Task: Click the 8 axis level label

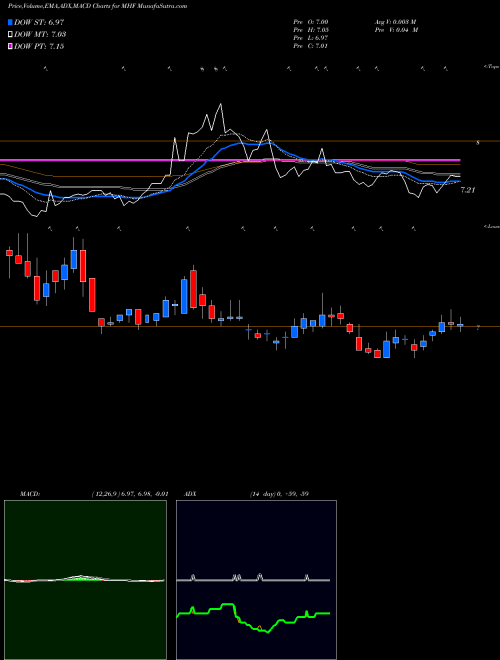Action: click(478, 143)
